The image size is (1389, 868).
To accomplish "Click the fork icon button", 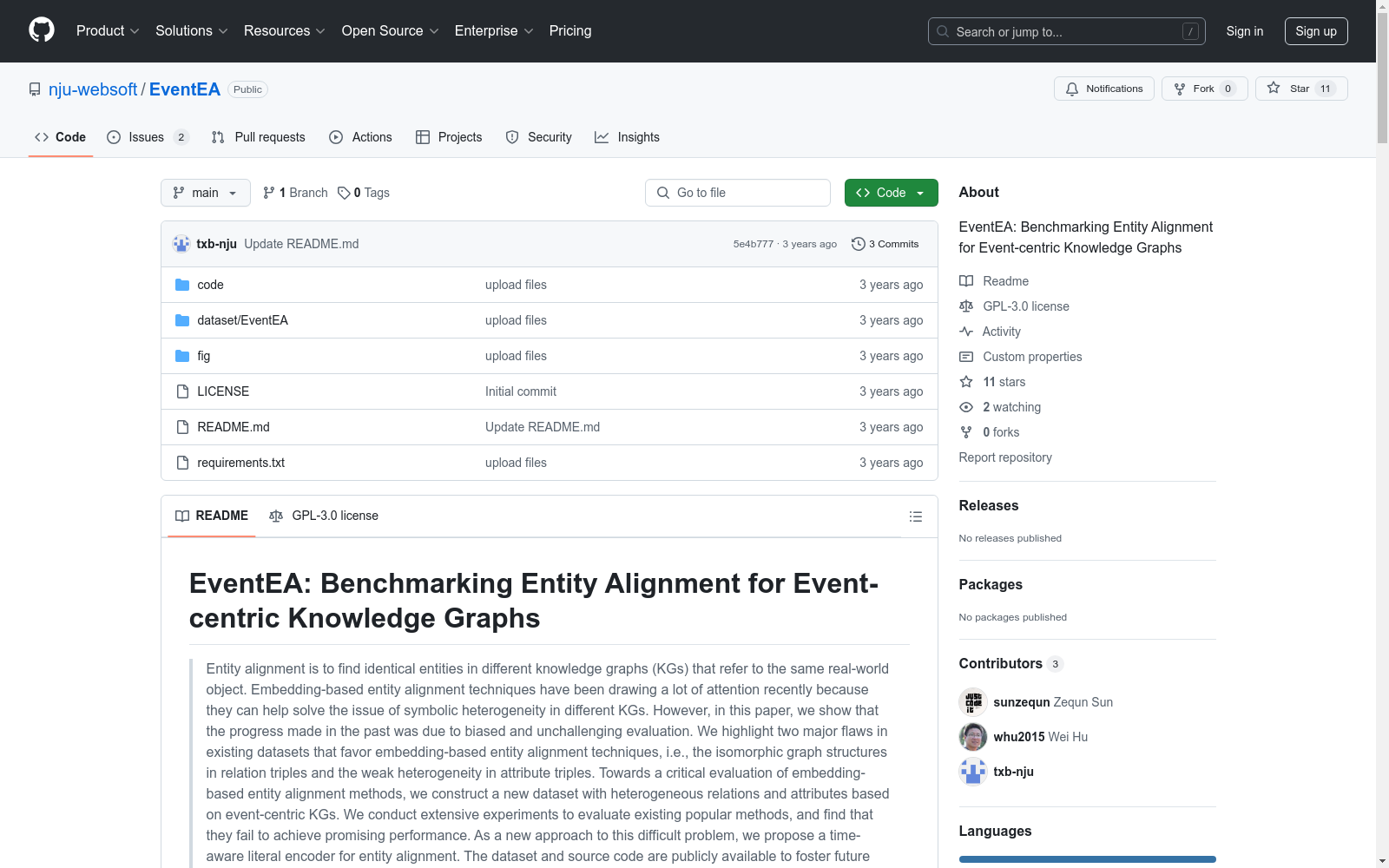I will click(x=1180, y=89).
